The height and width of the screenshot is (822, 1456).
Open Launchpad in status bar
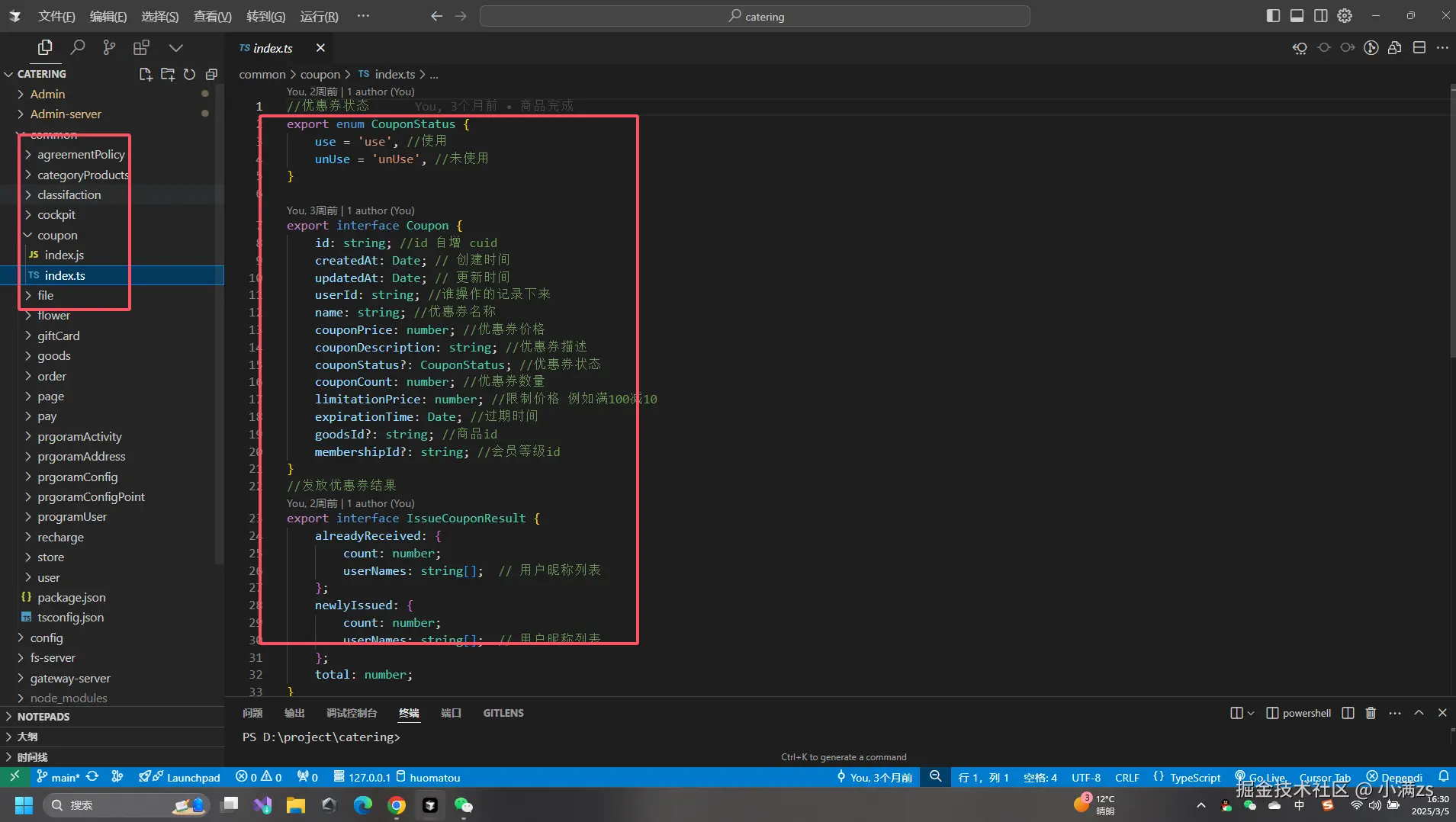[180, 777]
